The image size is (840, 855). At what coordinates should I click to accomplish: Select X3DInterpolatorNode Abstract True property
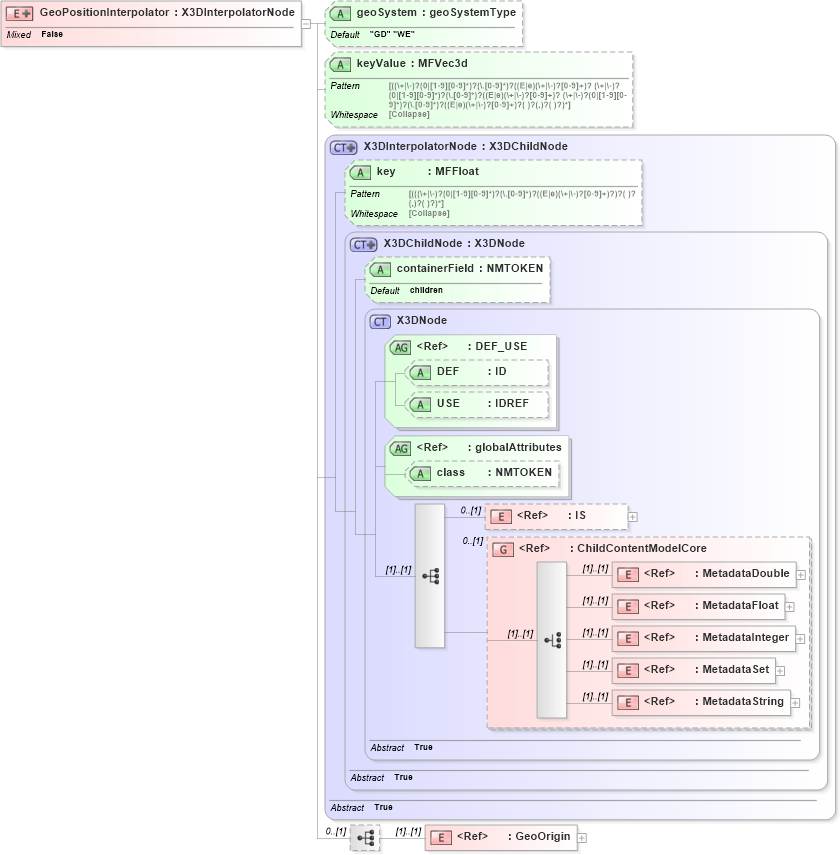point(361,807)
